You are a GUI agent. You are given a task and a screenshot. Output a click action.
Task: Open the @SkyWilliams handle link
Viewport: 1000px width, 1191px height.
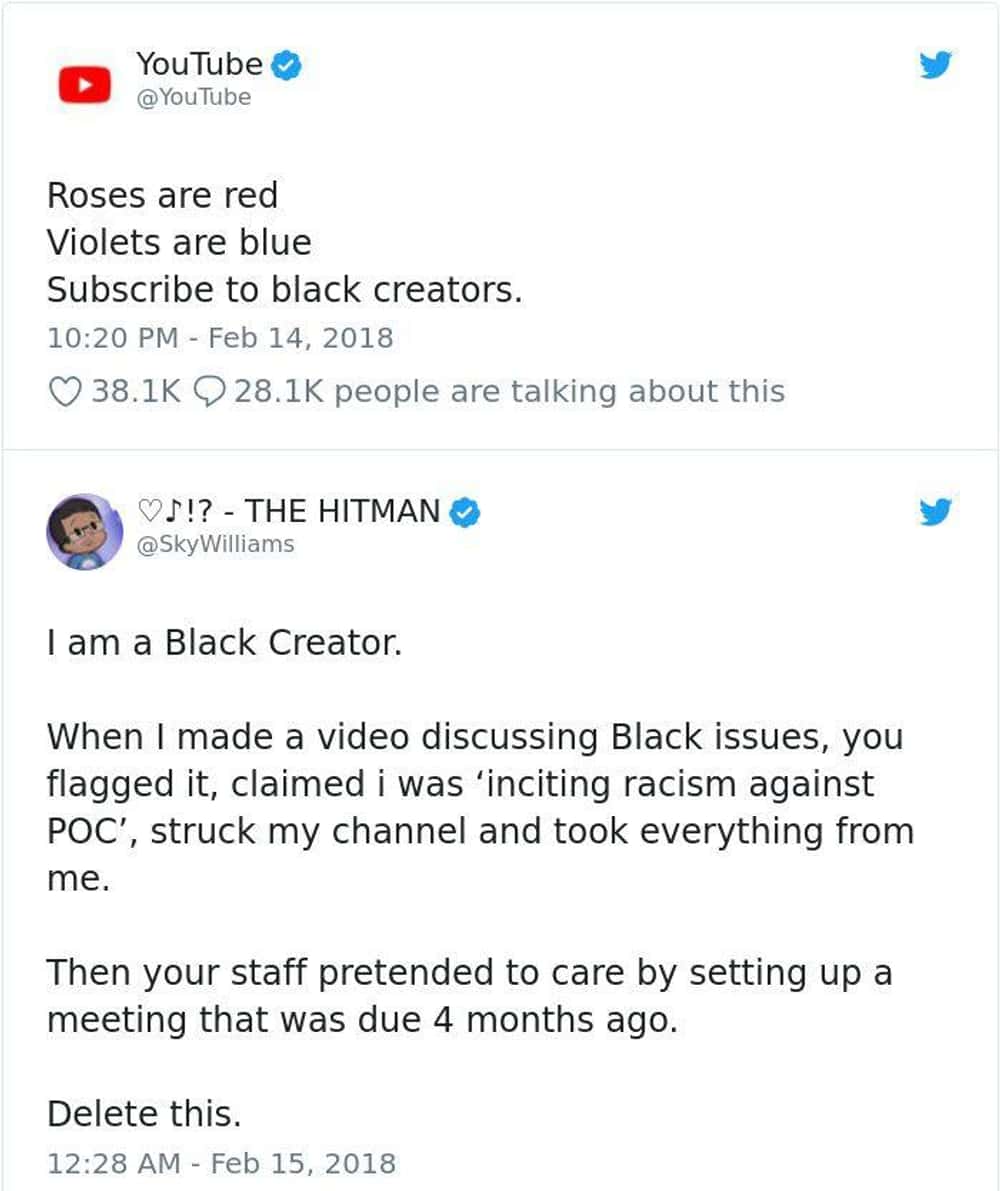215,545
